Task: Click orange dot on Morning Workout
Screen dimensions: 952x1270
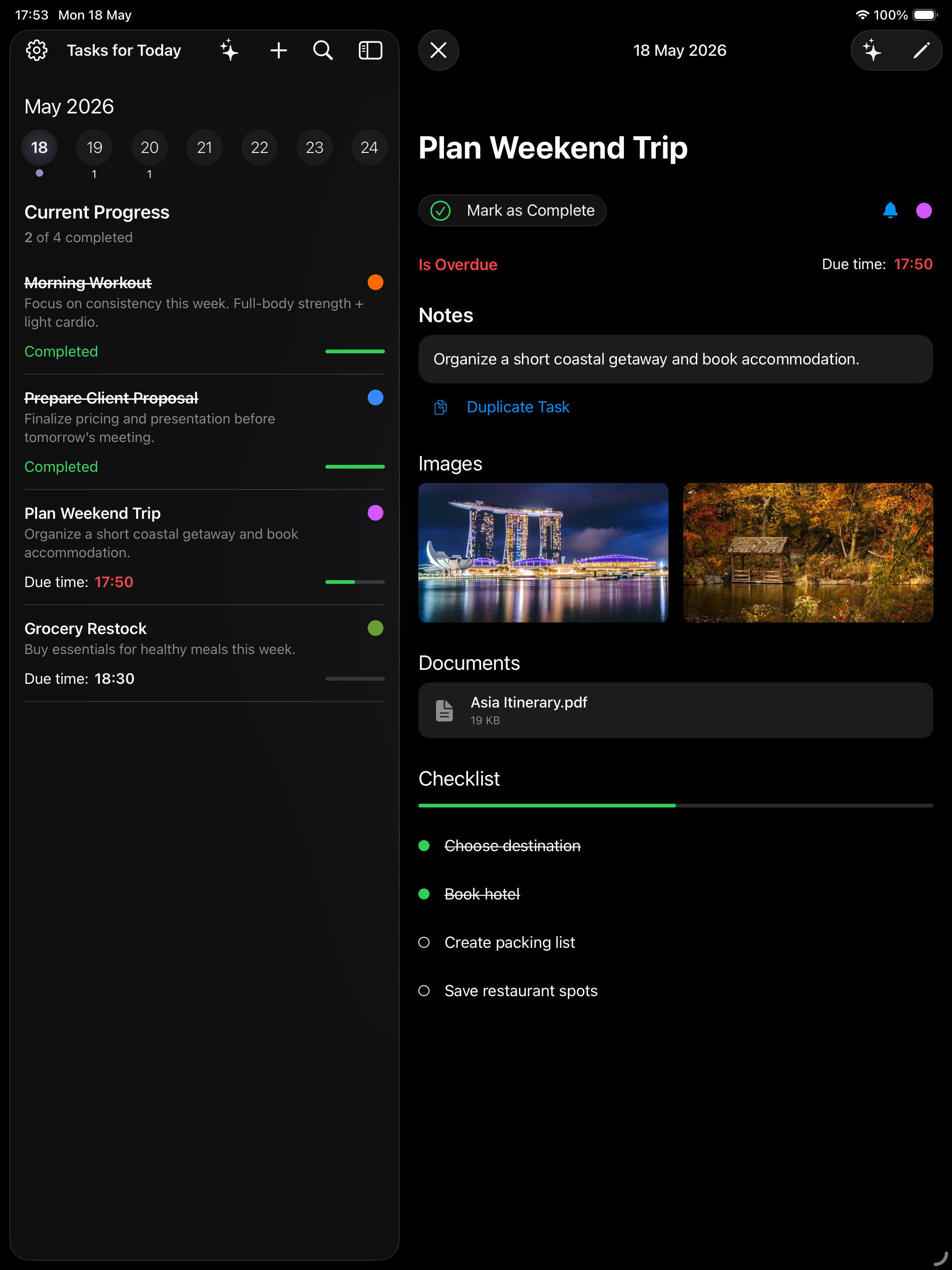Action: click(x=376, y=283)
